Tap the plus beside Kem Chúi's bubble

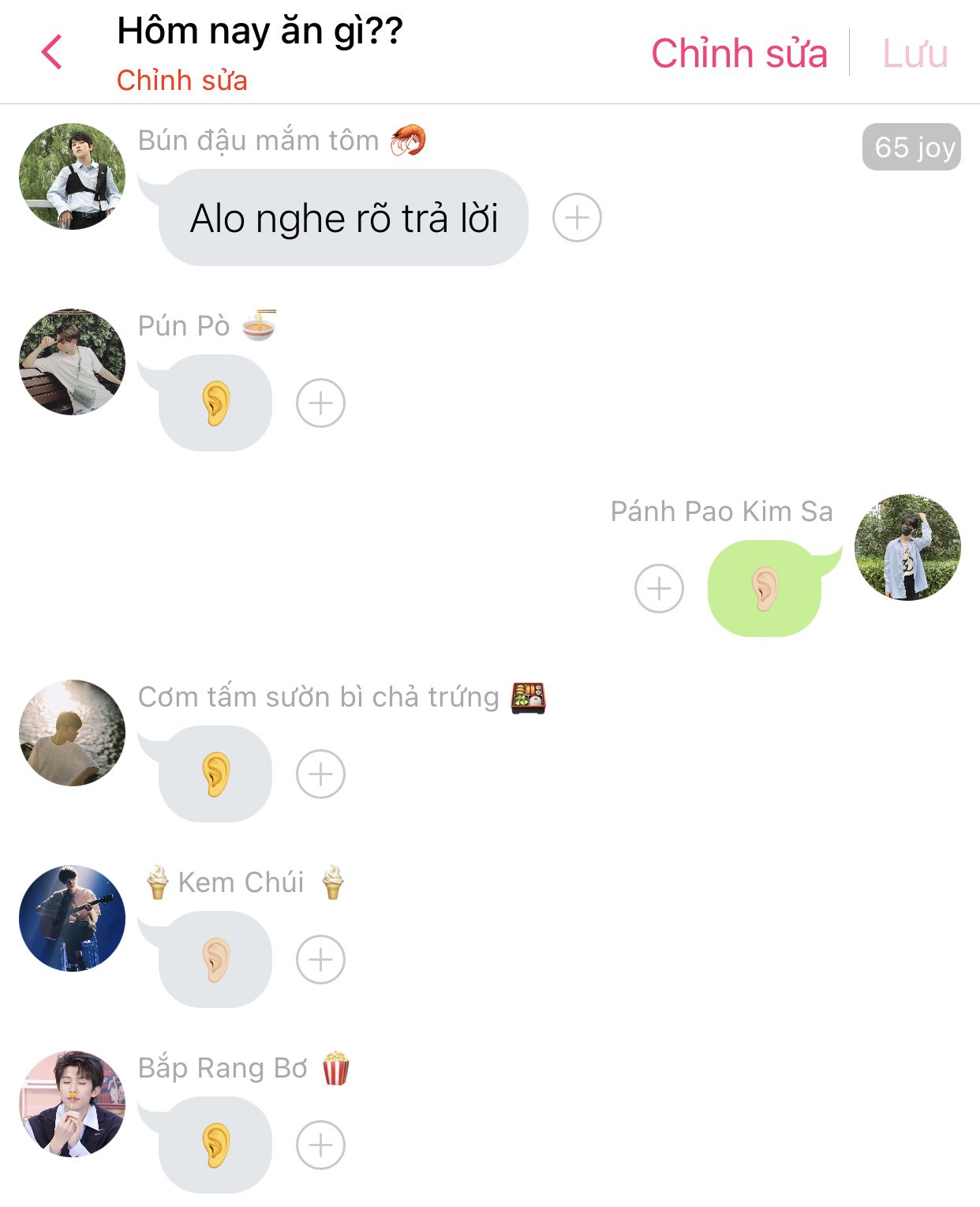tap(320, 959)
